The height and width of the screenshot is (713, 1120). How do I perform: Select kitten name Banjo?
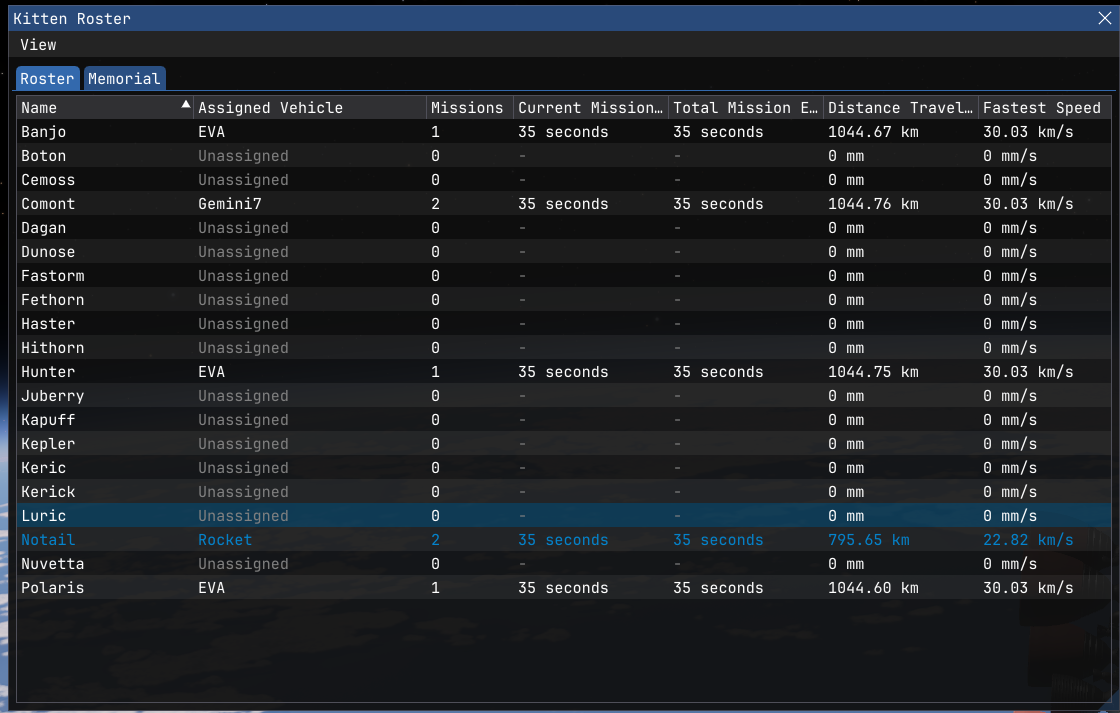44,132
